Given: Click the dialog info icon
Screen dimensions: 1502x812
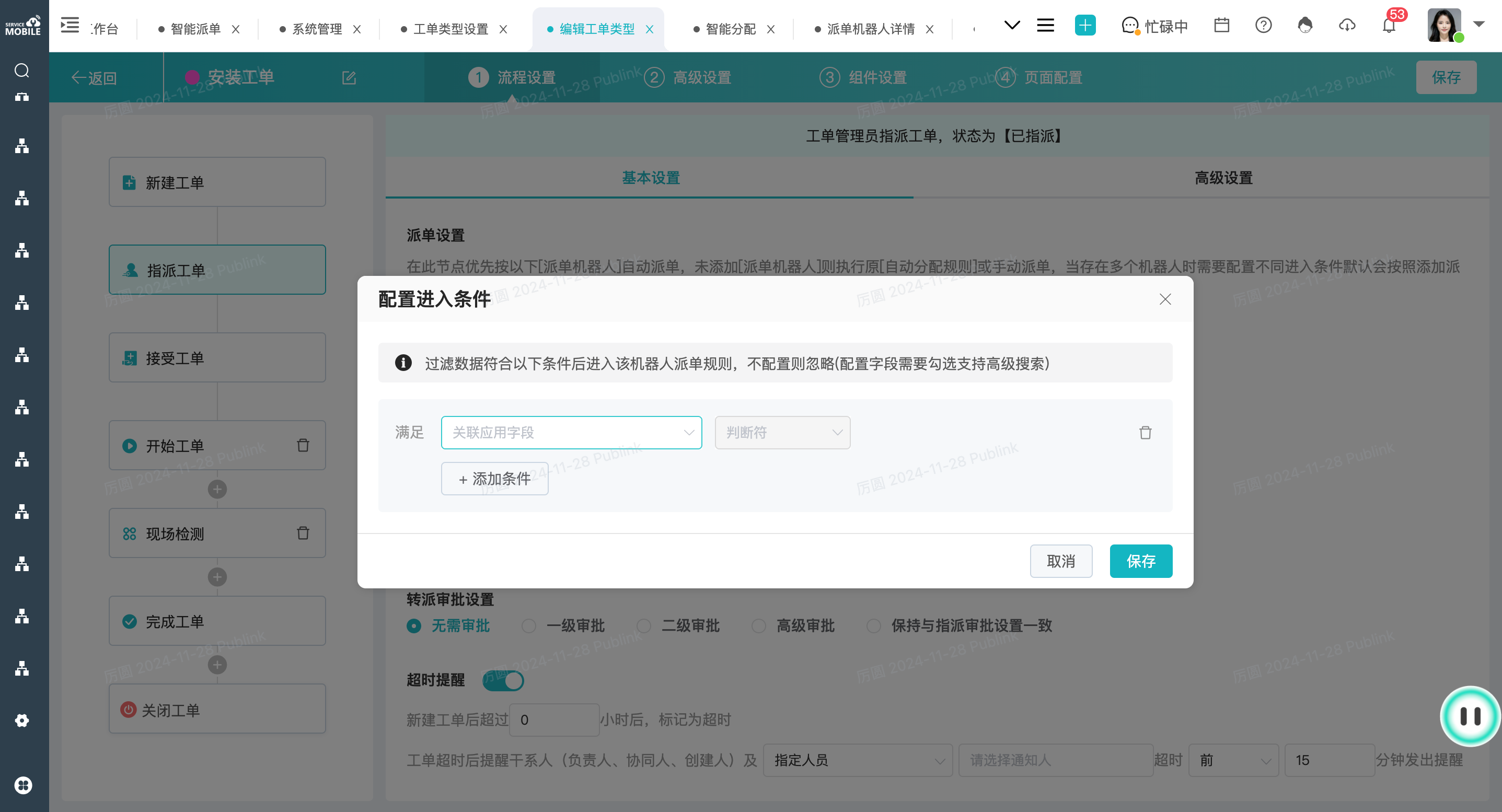Looking at the screenshot, I should click(x=403, y=363).
